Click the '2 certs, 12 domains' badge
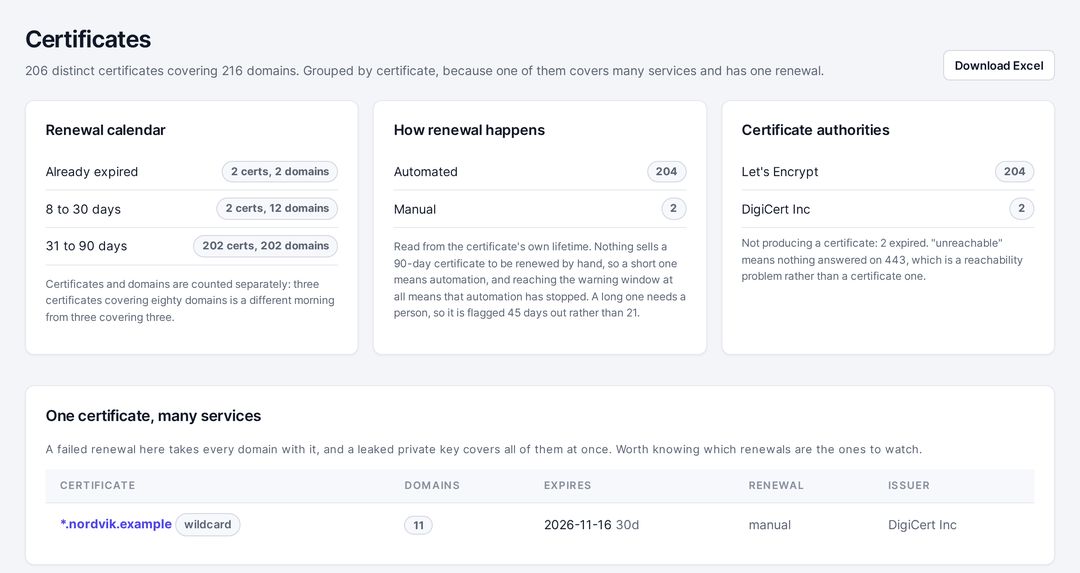The image size is (1080, 573). point(277,208)
